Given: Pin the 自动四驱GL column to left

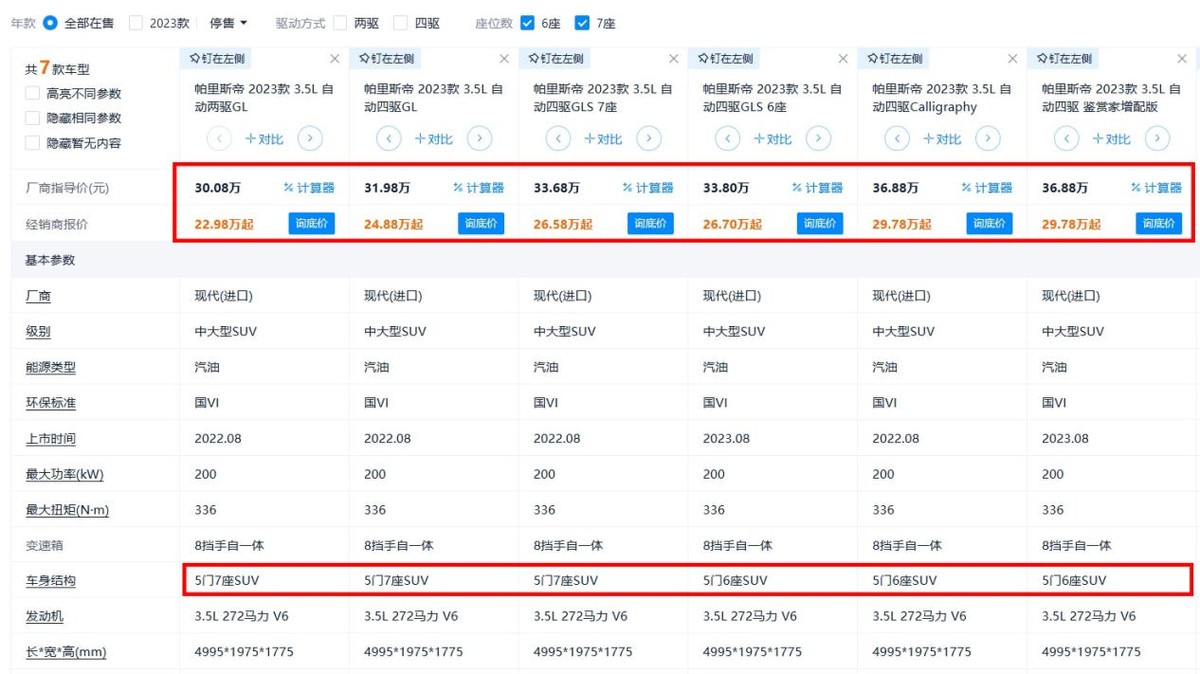Looking at the screenshot, I should coord(387,59).
